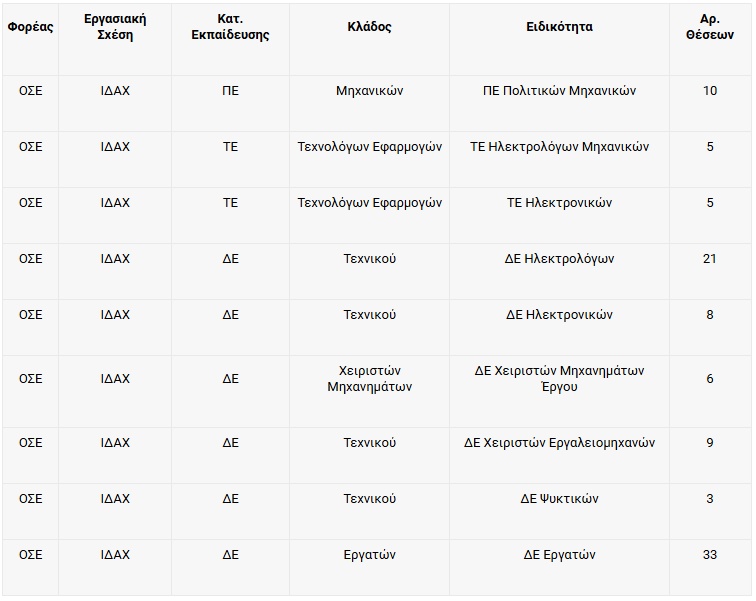Click the Εργασιακή Σχέση column header
This screenshot has height=601, width=756.
coord(115,27)
